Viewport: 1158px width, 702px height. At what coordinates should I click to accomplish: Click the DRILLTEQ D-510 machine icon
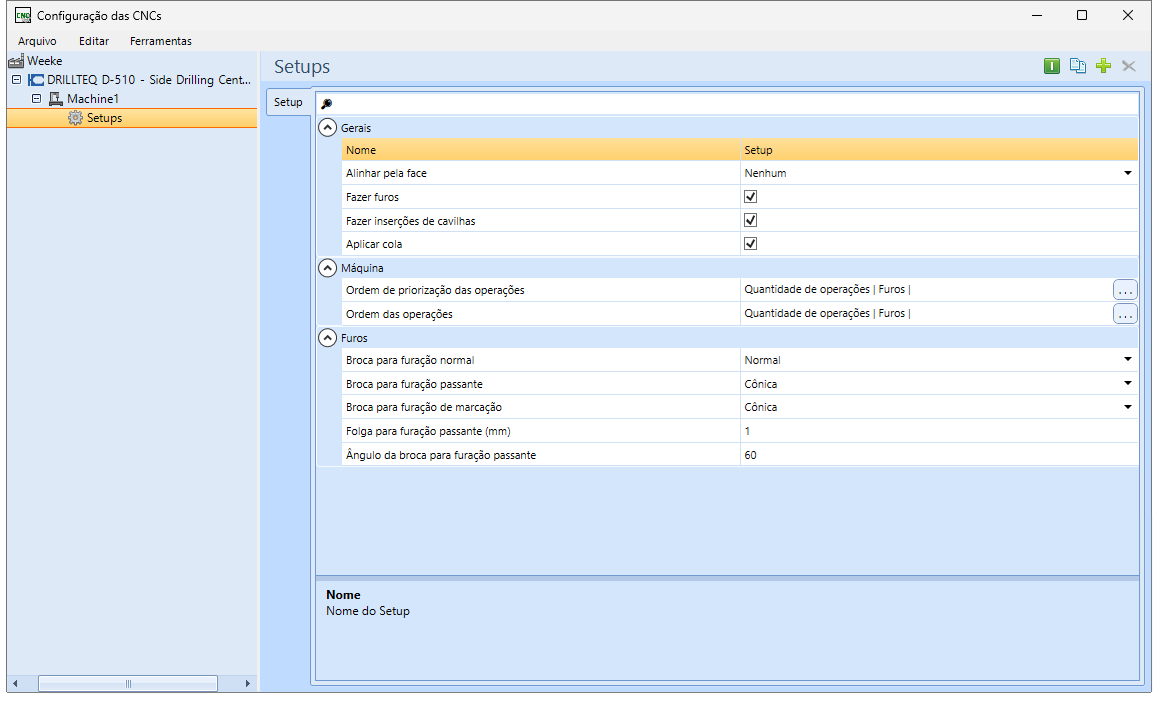35,80
